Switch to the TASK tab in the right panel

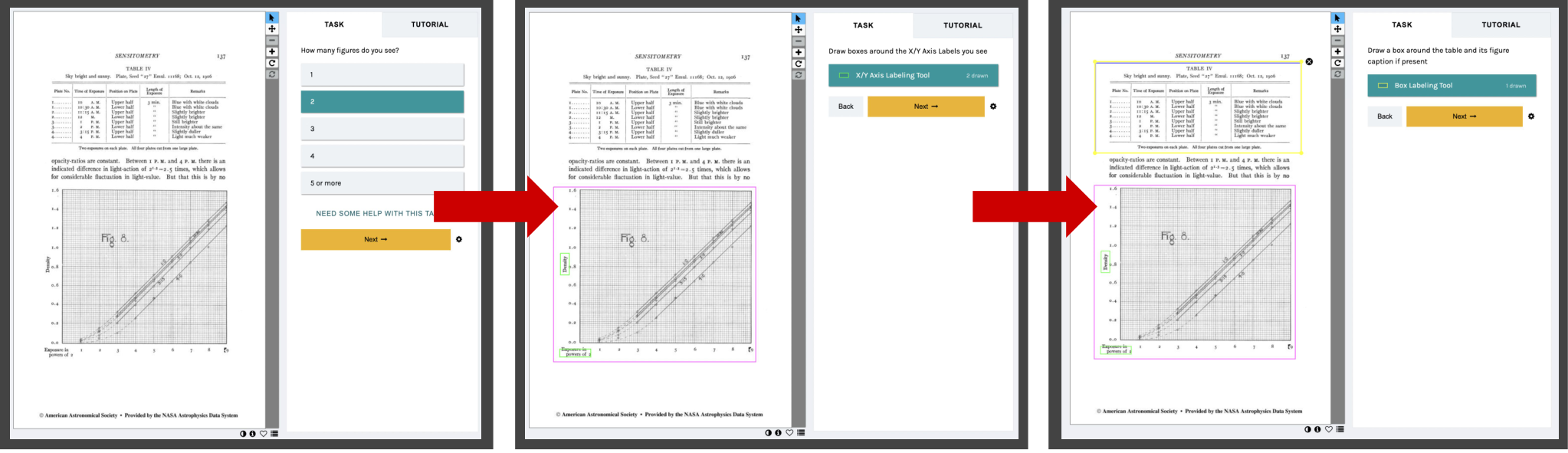click(x=1402, y=25)
